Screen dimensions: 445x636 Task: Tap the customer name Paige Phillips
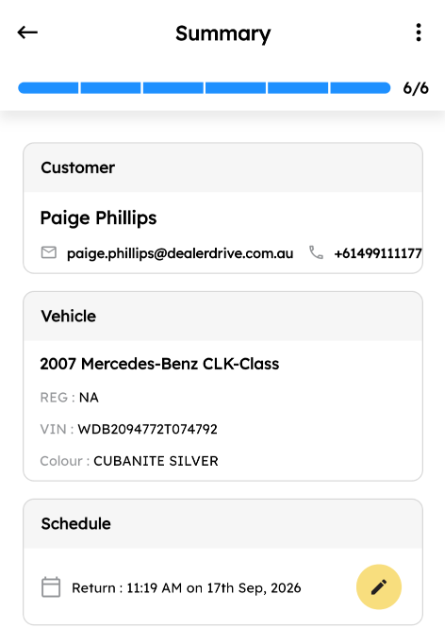click(x=98, y=218)
